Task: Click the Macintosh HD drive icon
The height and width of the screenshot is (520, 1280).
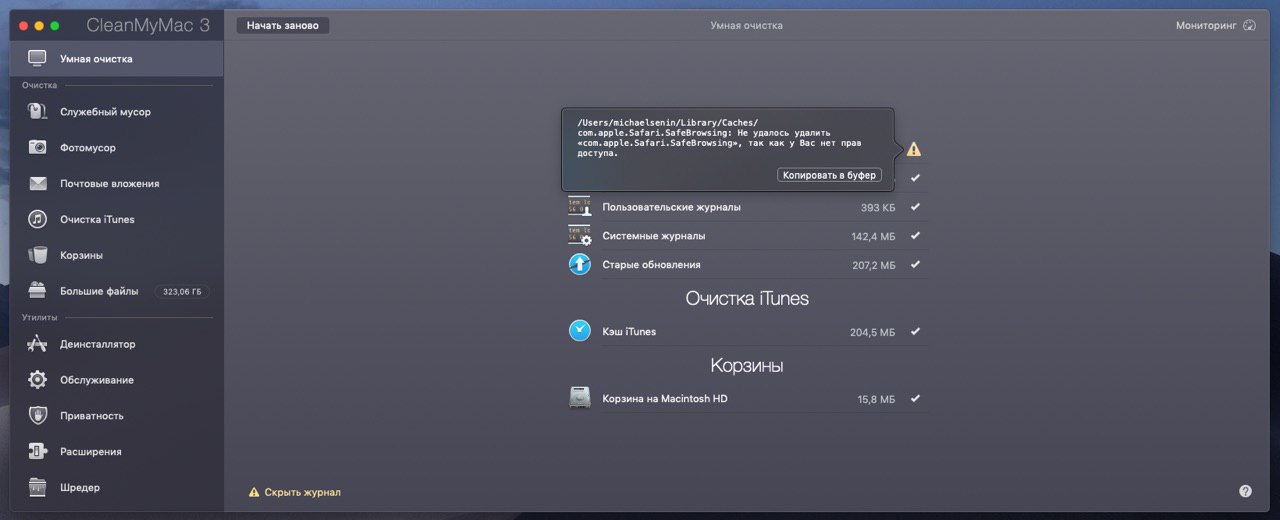Action: point(580,398)
